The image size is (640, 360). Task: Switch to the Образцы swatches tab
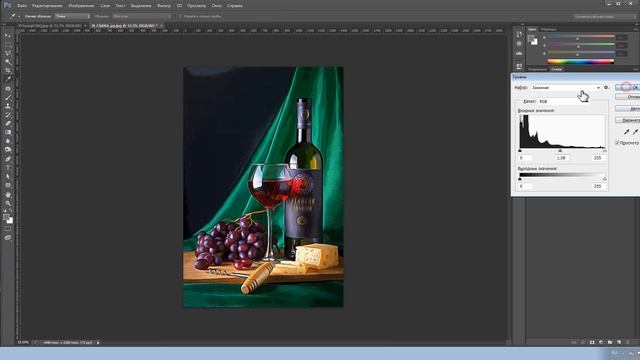(x=548, y=29)
